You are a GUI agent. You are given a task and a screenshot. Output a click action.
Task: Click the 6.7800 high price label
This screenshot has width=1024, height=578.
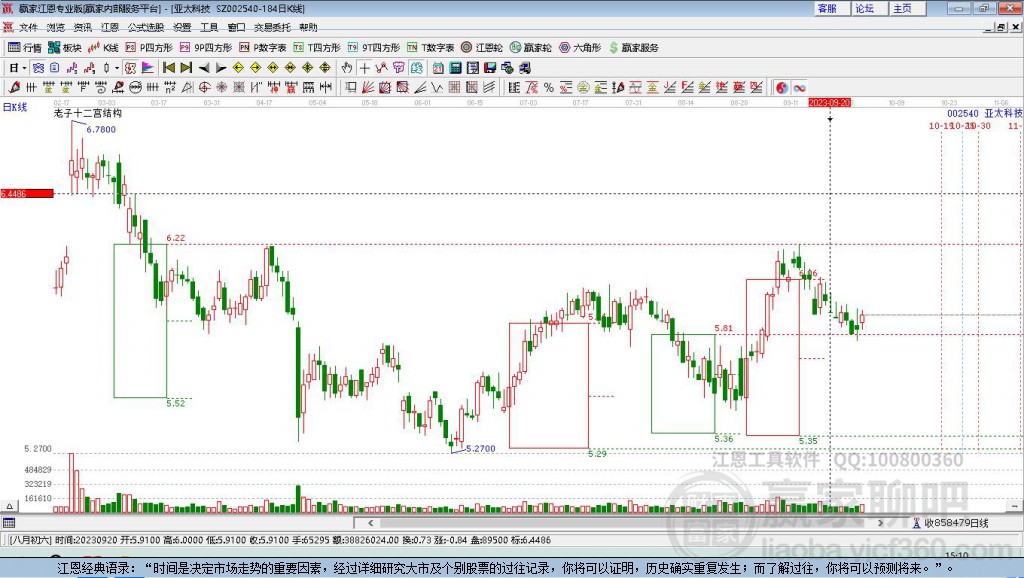[101, 129]
